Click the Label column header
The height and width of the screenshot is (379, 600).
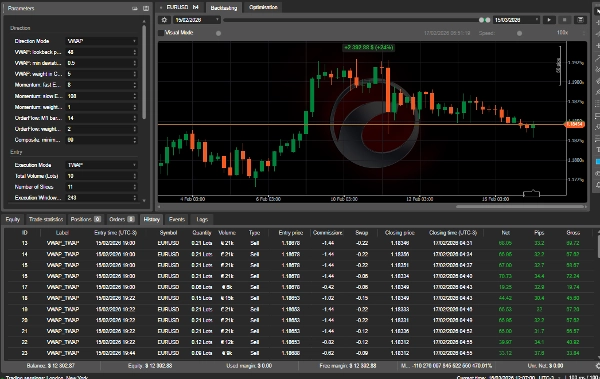tap(62, 233)
